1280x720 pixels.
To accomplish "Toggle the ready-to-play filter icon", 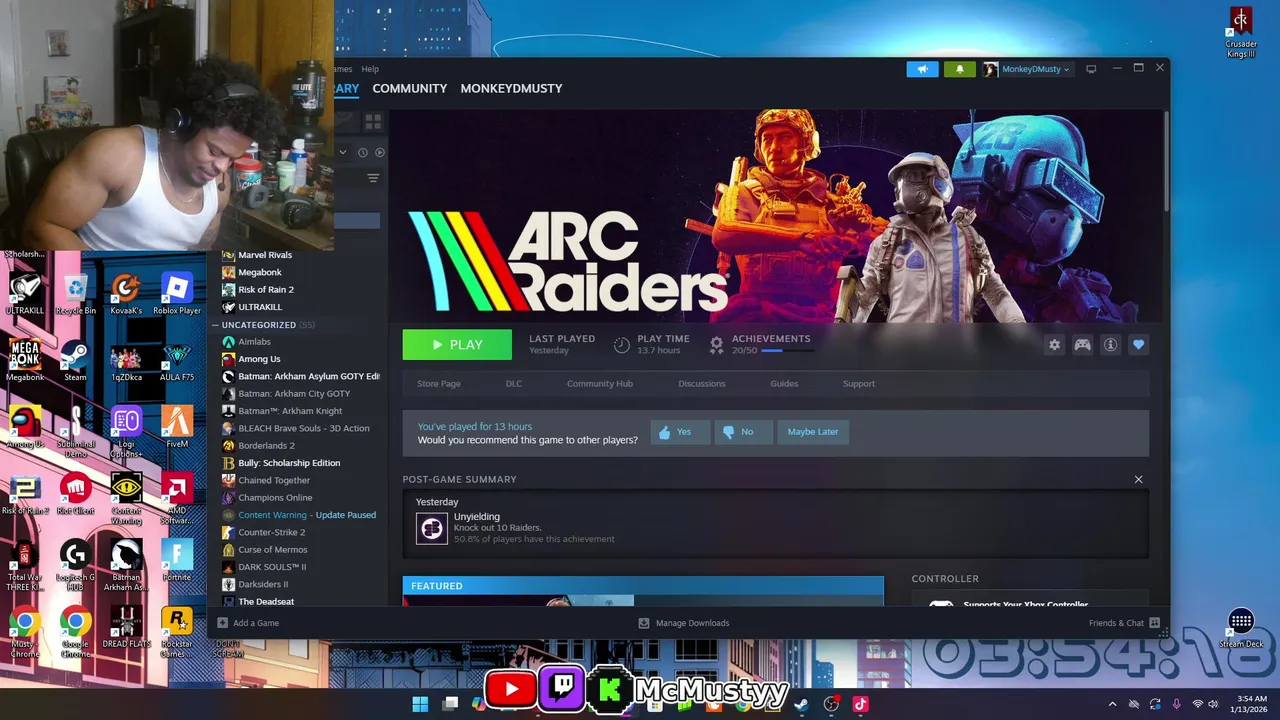I will 379,152.
